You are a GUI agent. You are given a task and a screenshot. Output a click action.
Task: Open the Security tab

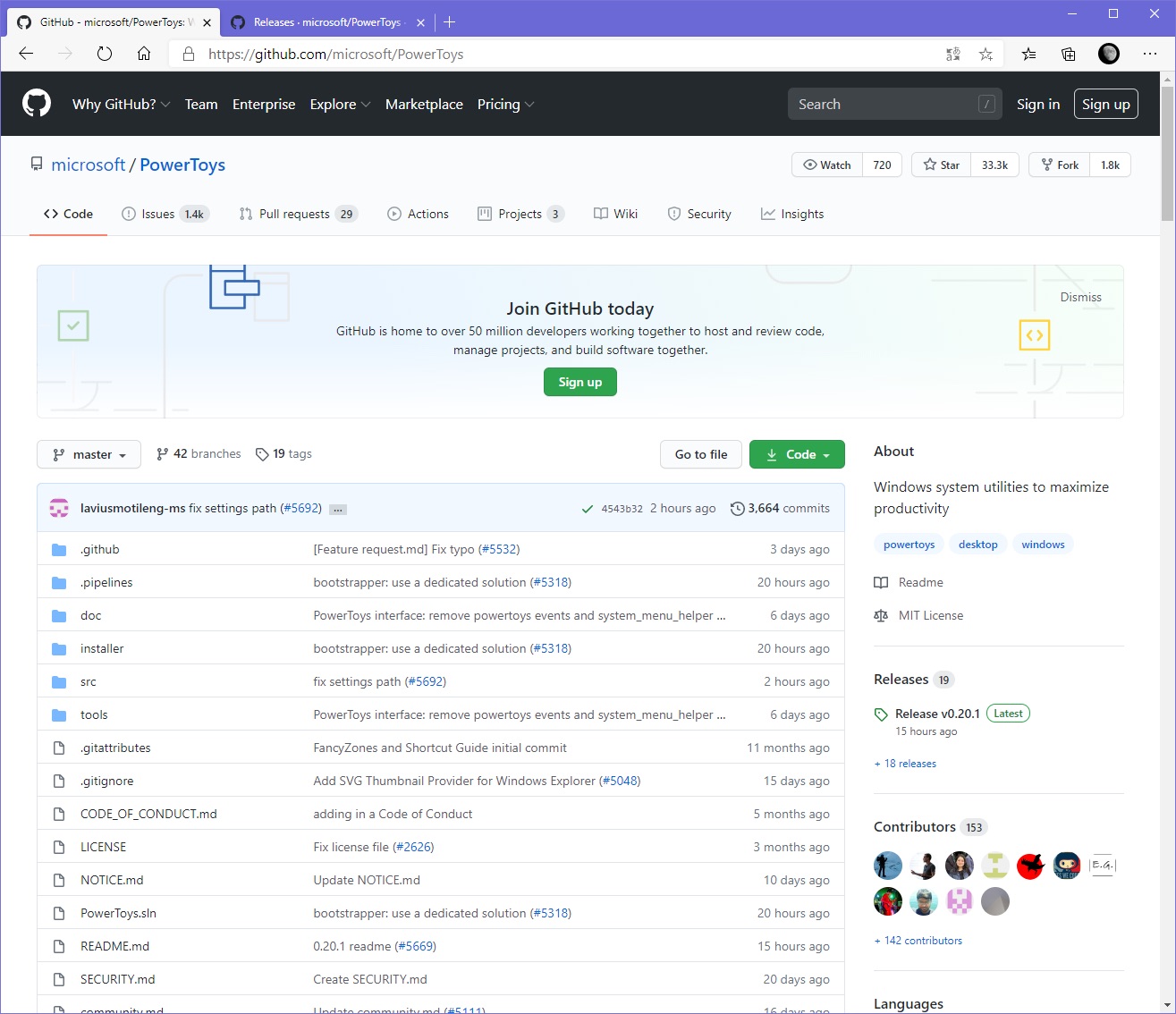699,214
